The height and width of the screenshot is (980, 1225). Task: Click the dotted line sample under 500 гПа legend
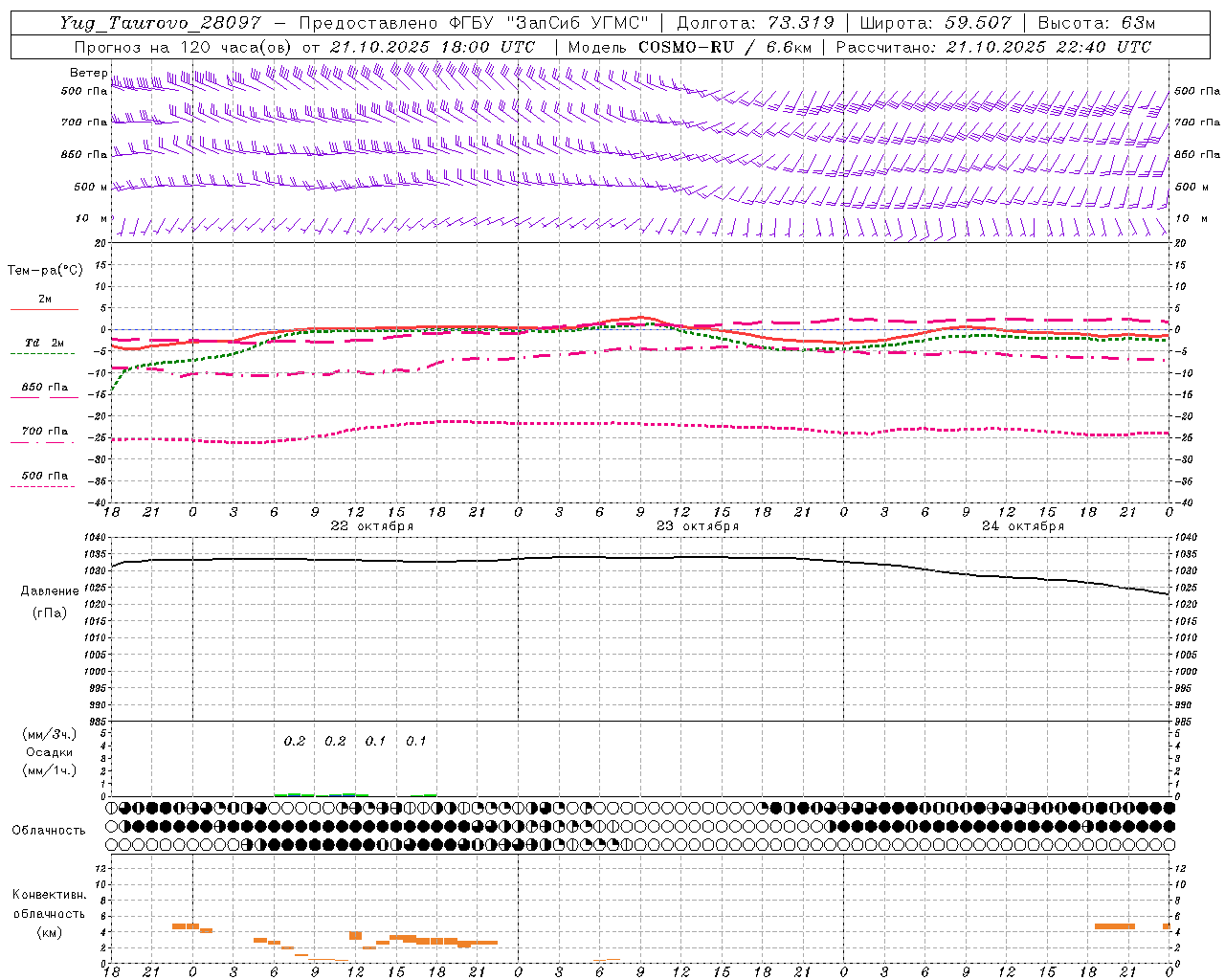pyautogui.click(x=42, y=486)
